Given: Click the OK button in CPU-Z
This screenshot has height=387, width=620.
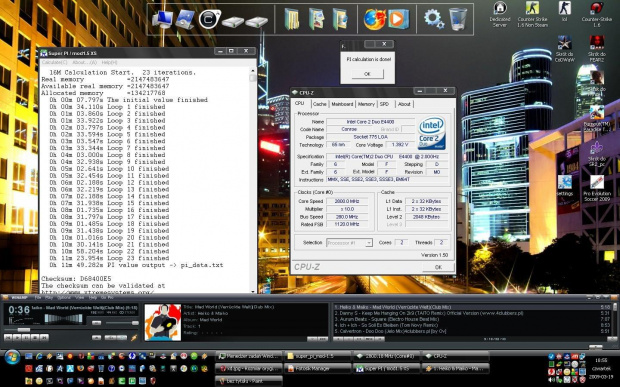Looking at the screenshot, I should [x=438, y=267].
